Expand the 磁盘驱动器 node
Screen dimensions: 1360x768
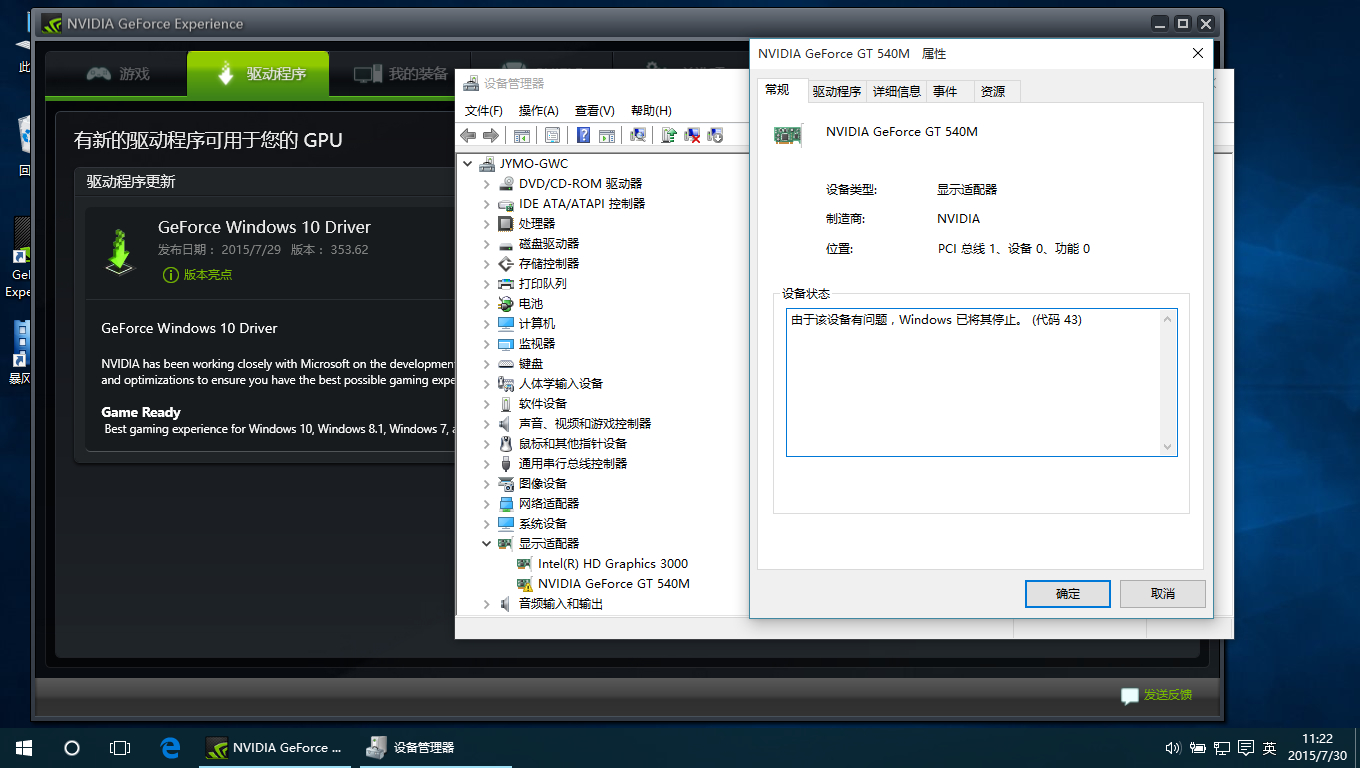click(x=487, y=244)
